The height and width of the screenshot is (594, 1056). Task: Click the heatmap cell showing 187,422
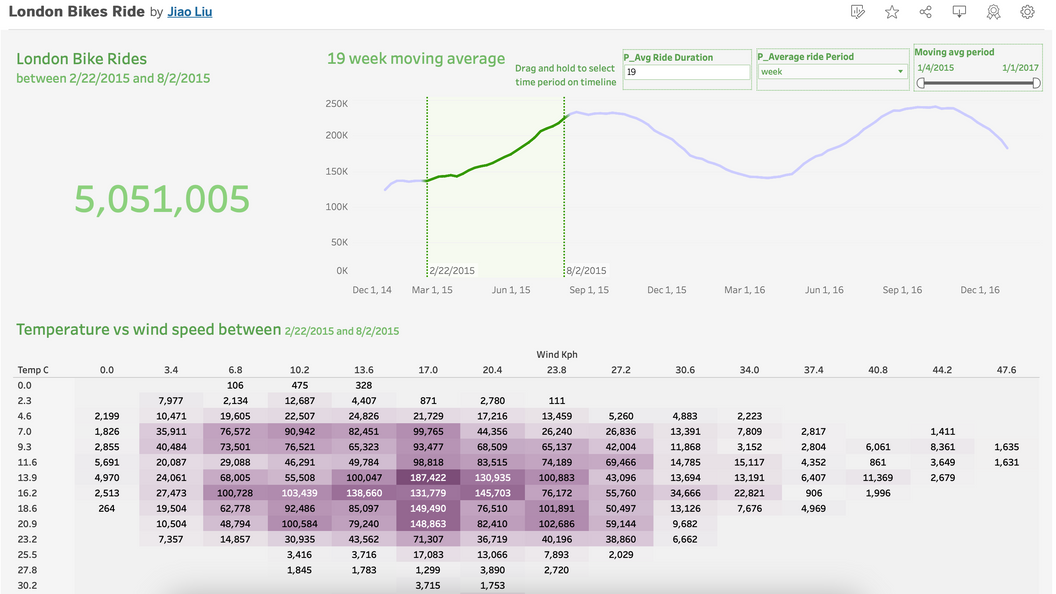(x=428, y=477)
